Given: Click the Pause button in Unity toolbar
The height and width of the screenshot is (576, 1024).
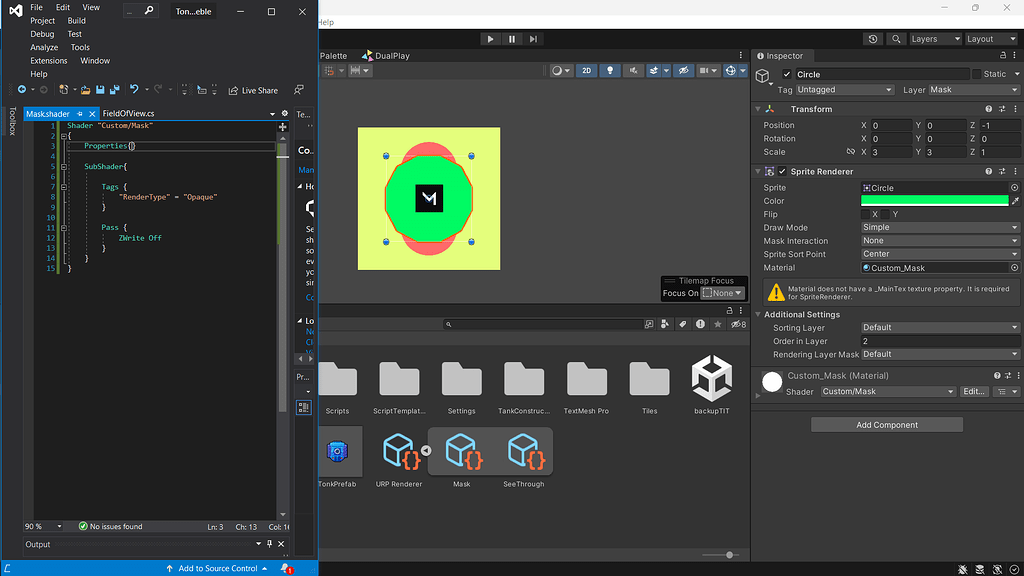Looking at the screenshot, I should (x=512, y=39).
